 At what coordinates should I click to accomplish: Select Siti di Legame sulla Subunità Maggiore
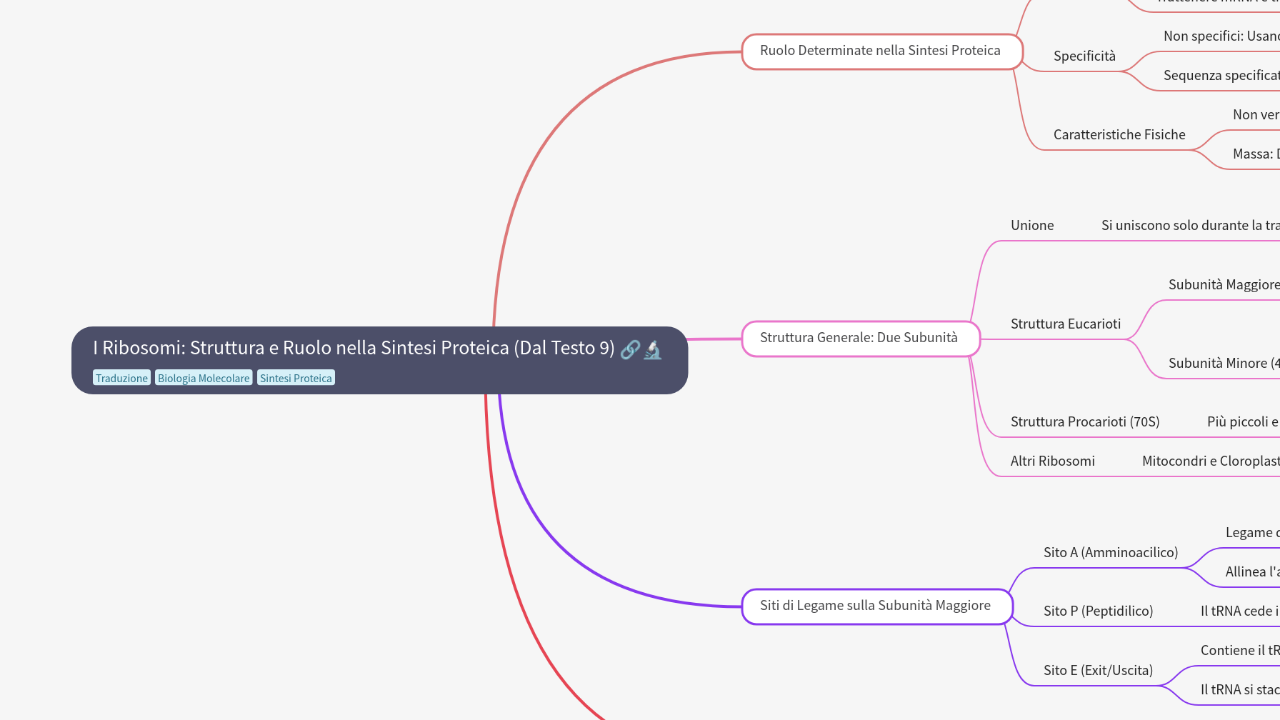[876, 606]
